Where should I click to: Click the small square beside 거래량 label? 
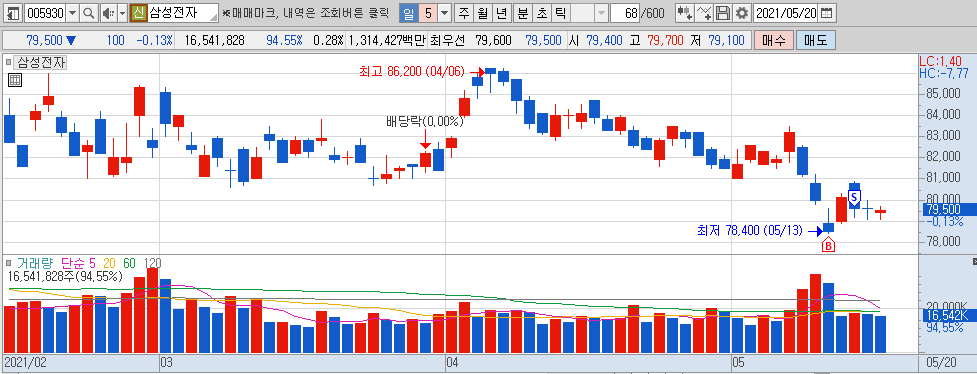[x=8, y=264]
